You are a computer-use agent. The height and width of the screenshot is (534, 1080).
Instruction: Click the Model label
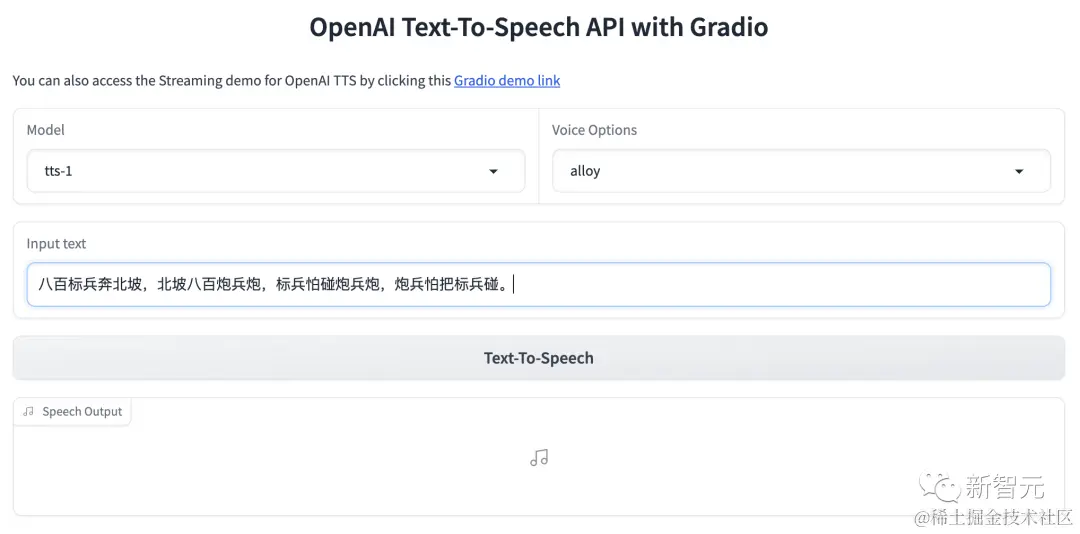tap(45, 130)
